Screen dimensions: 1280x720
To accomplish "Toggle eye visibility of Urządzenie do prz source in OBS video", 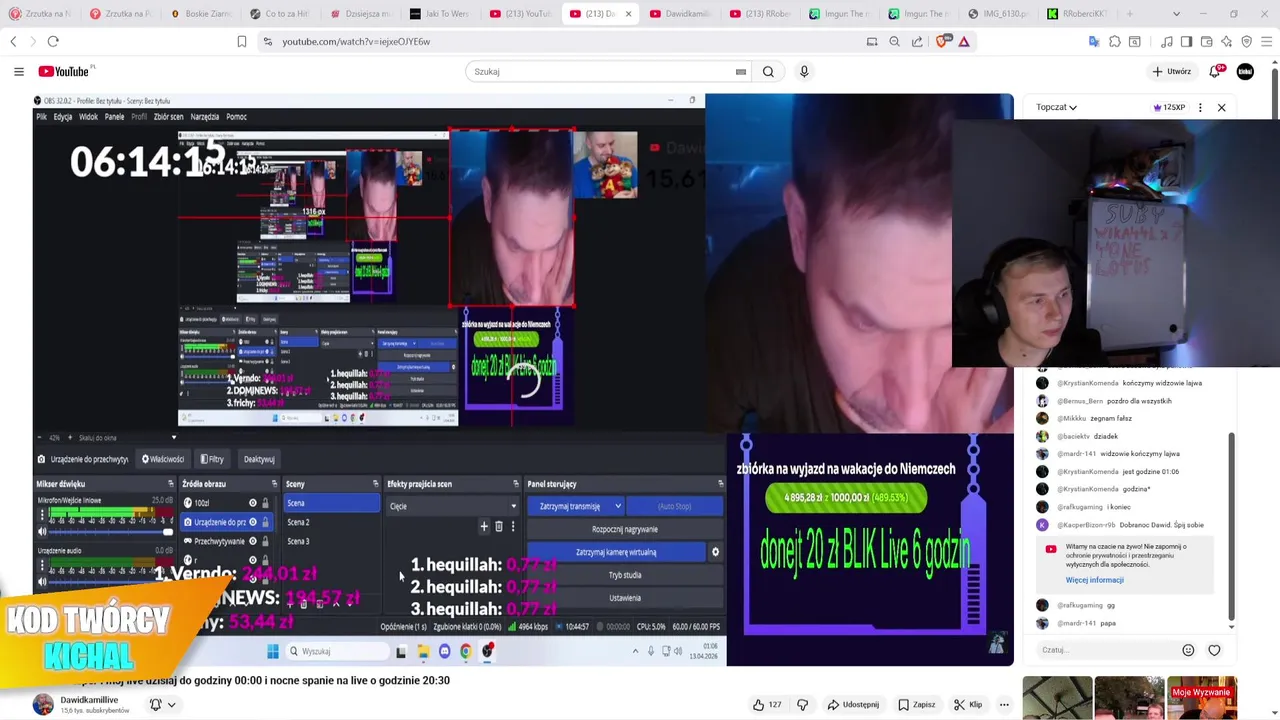I will point(252,522).
